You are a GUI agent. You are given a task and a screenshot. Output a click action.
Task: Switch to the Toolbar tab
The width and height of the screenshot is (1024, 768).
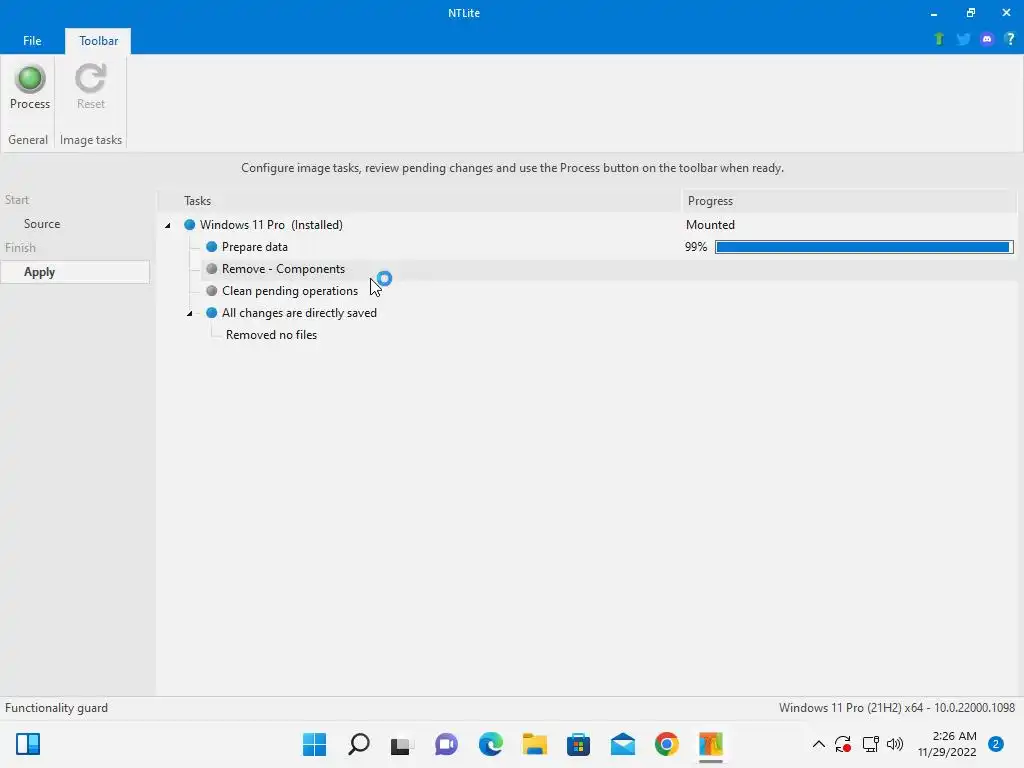[x=98, y=40]
